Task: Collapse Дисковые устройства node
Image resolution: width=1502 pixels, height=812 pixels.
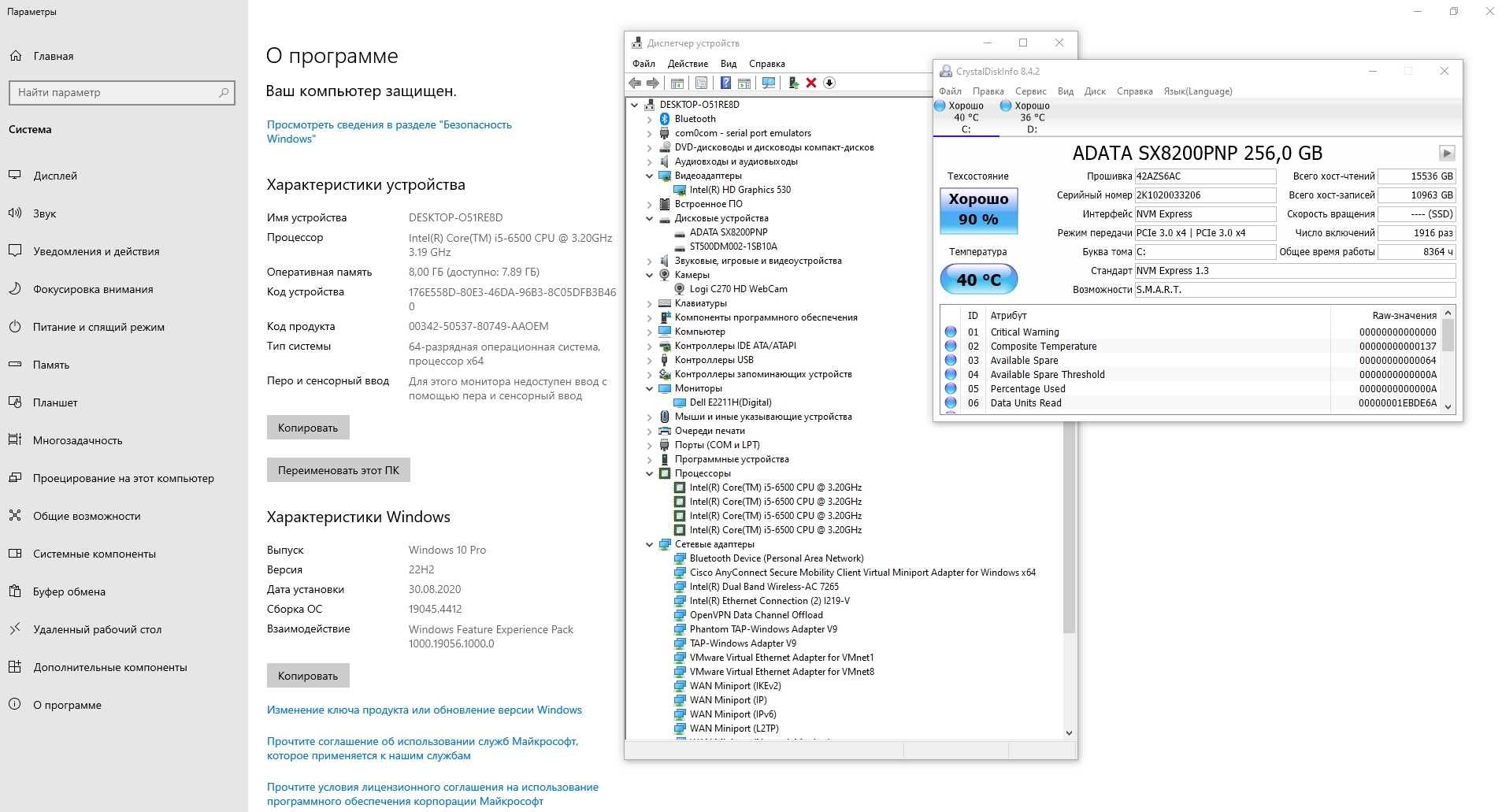Action: [x=650, y=218]
